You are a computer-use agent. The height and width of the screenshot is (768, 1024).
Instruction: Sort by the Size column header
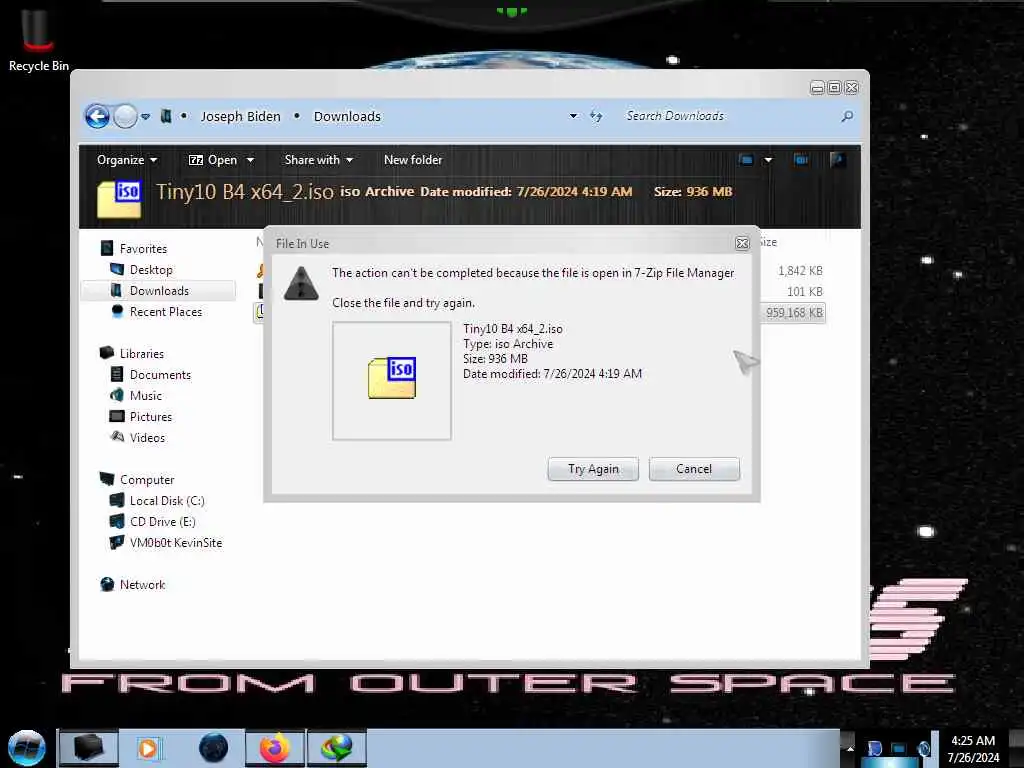pyautogui.click(x=769, y=242)
